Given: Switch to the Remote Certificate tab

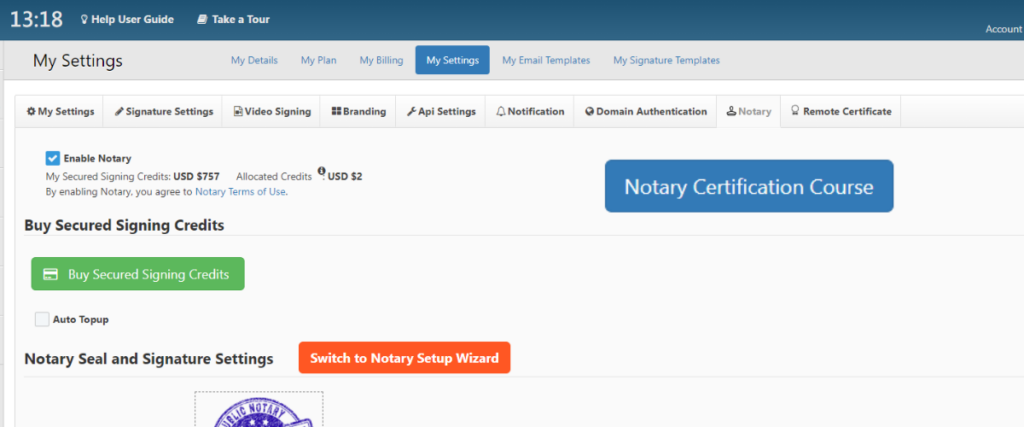Looking at the screenshot, I should pos(840,112).
